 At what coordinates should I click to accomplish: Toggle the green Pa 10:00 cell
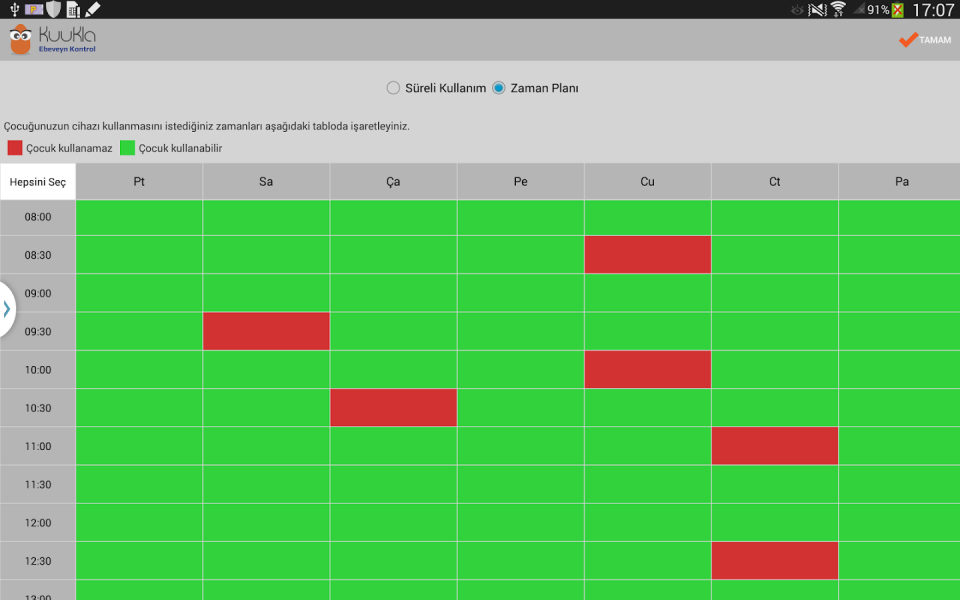click(899, 370)
